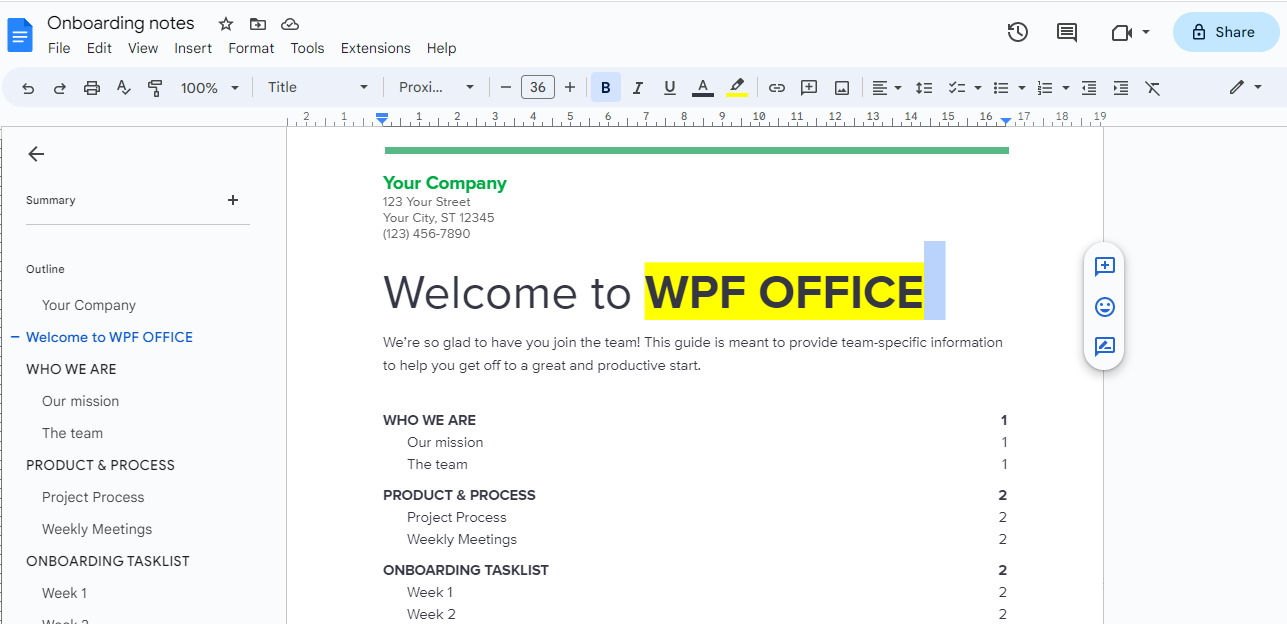Screen dimensions: 1287x624
Task: Open the yellow highlight color picker
Action: 737,88
